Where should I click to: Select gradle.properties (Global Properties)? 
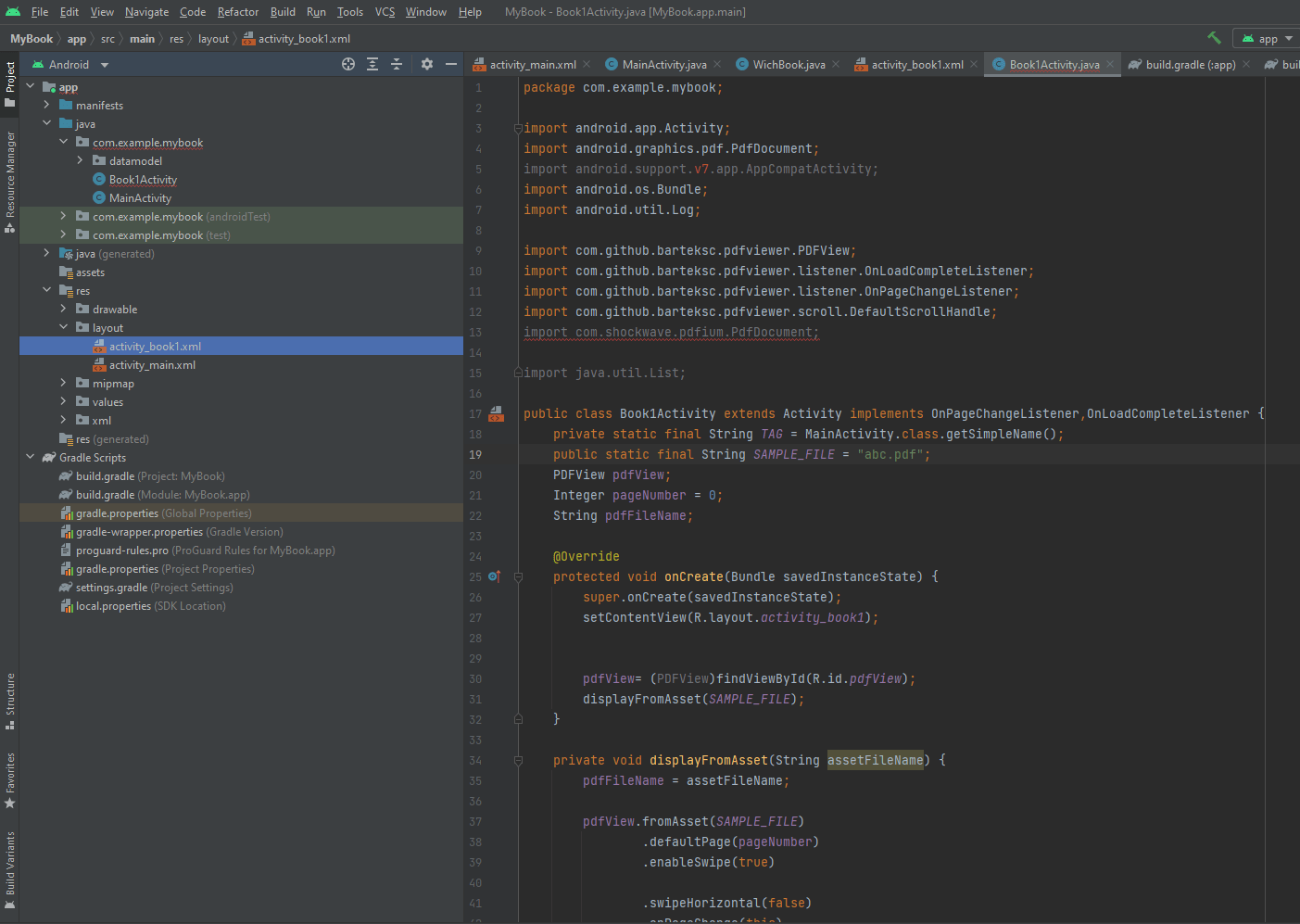pos(163,513)
